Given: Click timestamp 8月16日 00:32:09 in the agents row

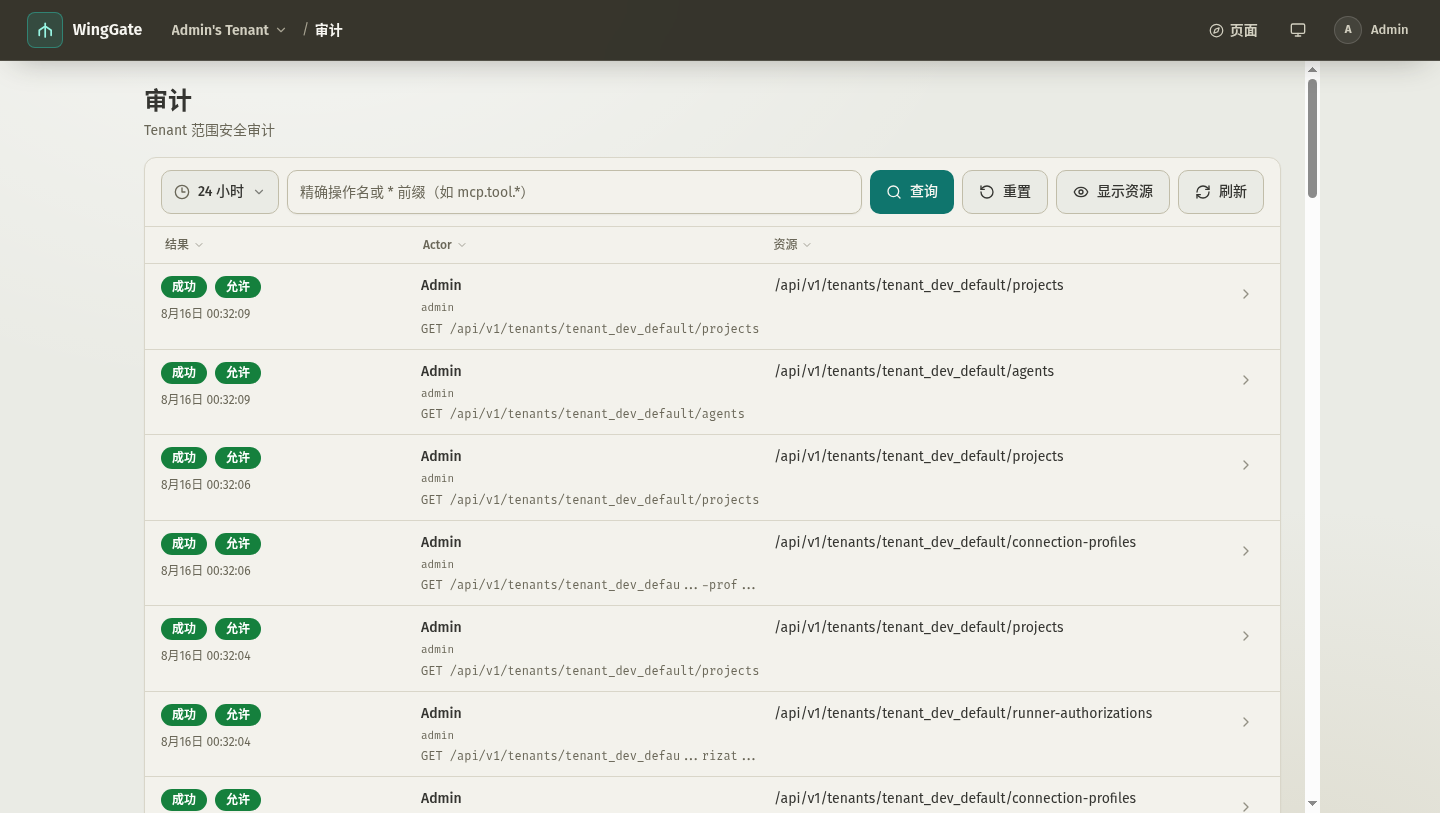Looking at the screenshot, I should click(x=205, y=400).
